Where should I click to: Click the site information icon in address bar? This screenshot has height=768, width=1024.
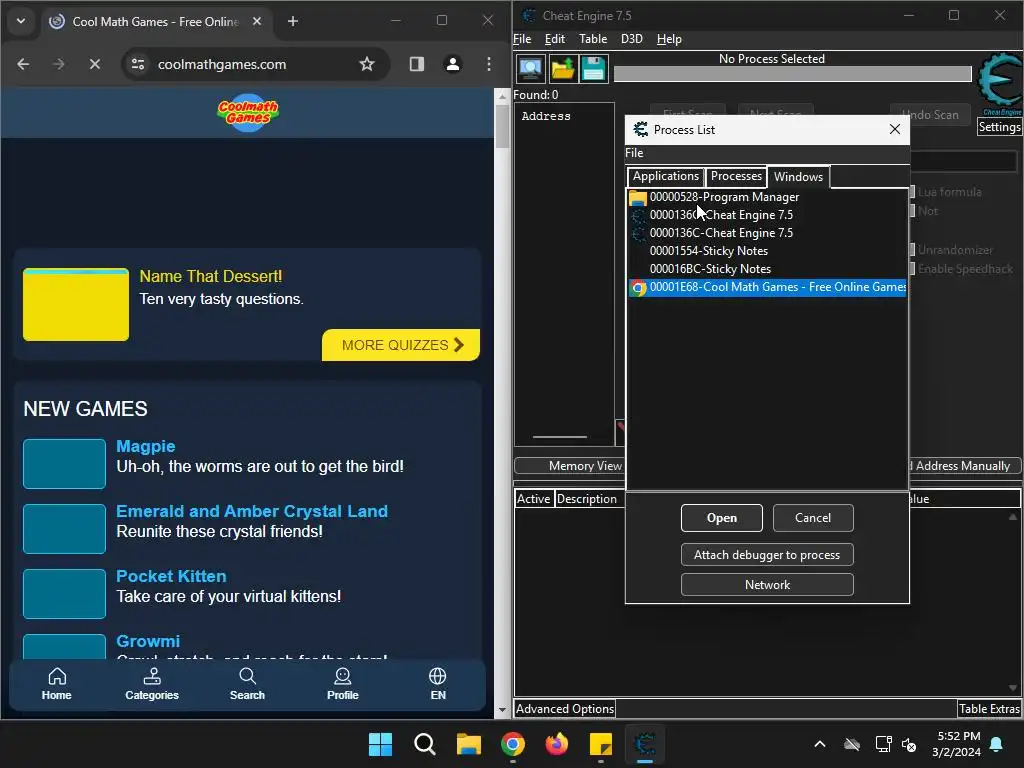tap(138, 64)
